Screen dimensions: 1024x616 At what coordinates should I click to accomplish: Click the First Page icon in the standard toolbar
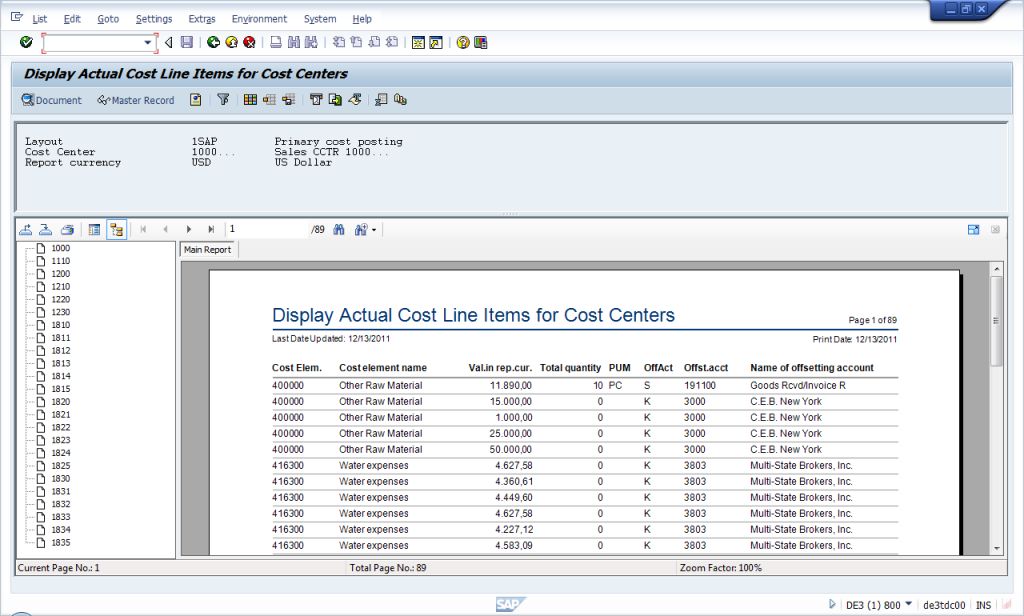(x=338, y=42)
